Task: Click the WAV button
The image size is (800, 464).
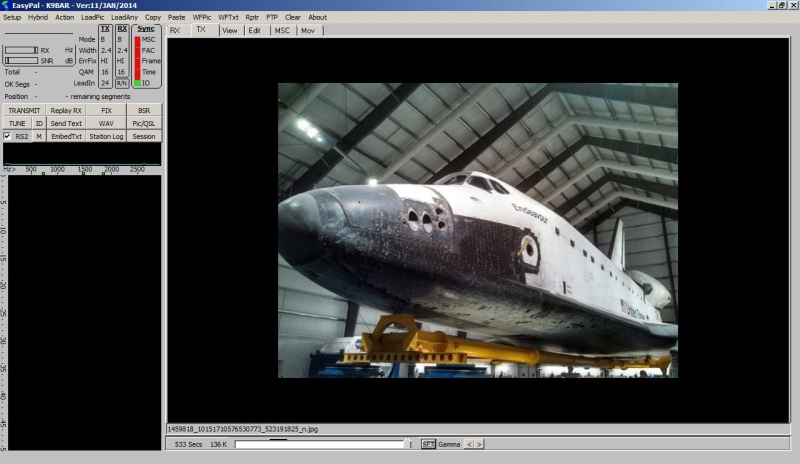Action: point(106,124)
